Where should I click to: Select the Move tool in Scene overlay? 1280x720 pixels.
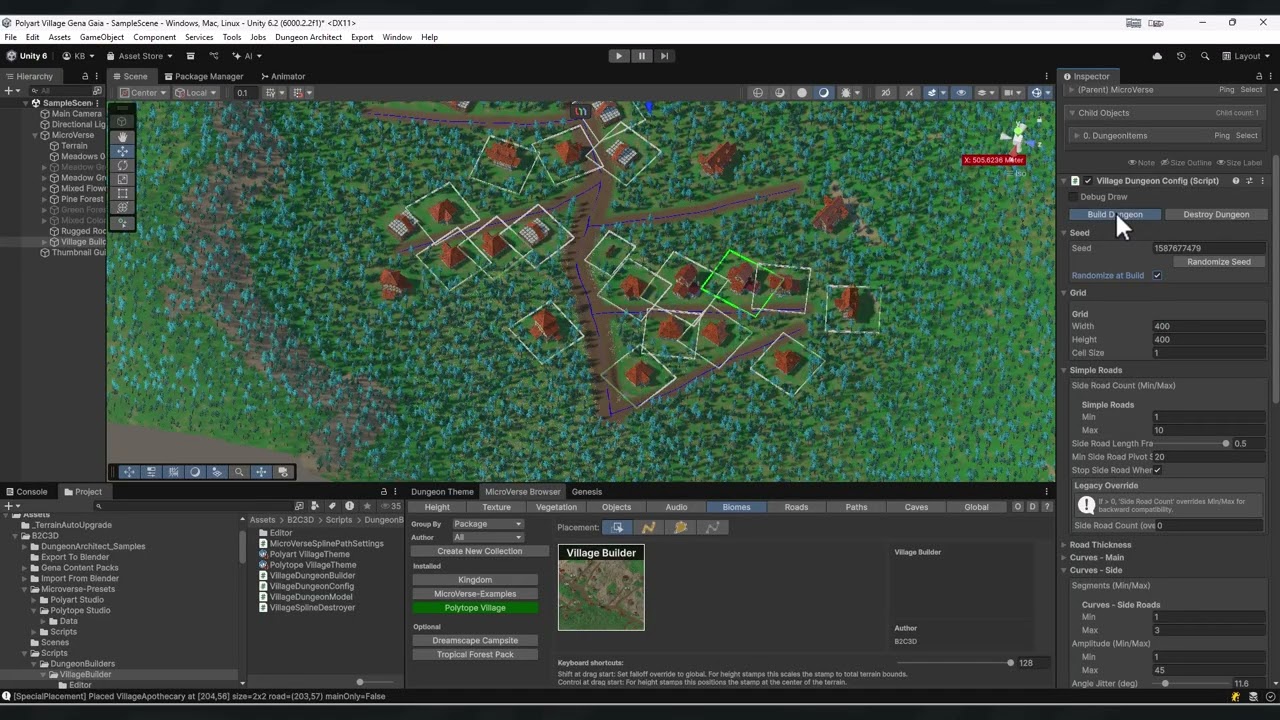pyautogui.click(x=122, y=151)
